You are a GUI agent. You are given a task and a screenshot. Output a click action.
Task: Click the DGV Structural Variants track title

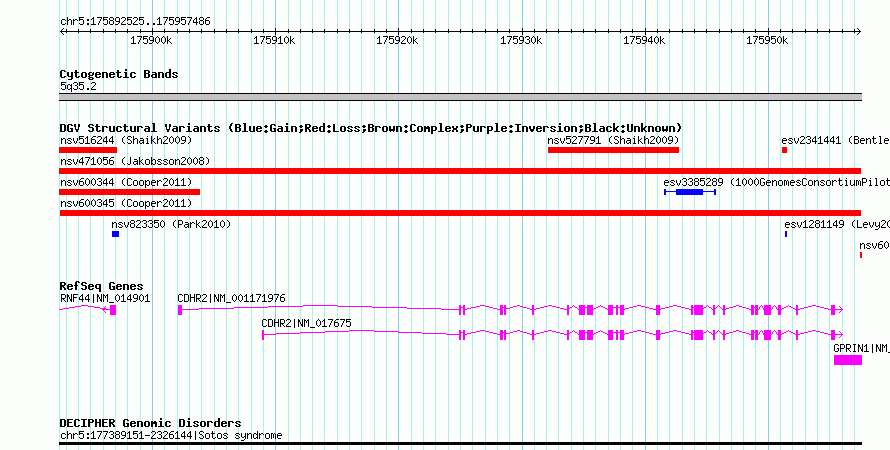tap(371, 128)
